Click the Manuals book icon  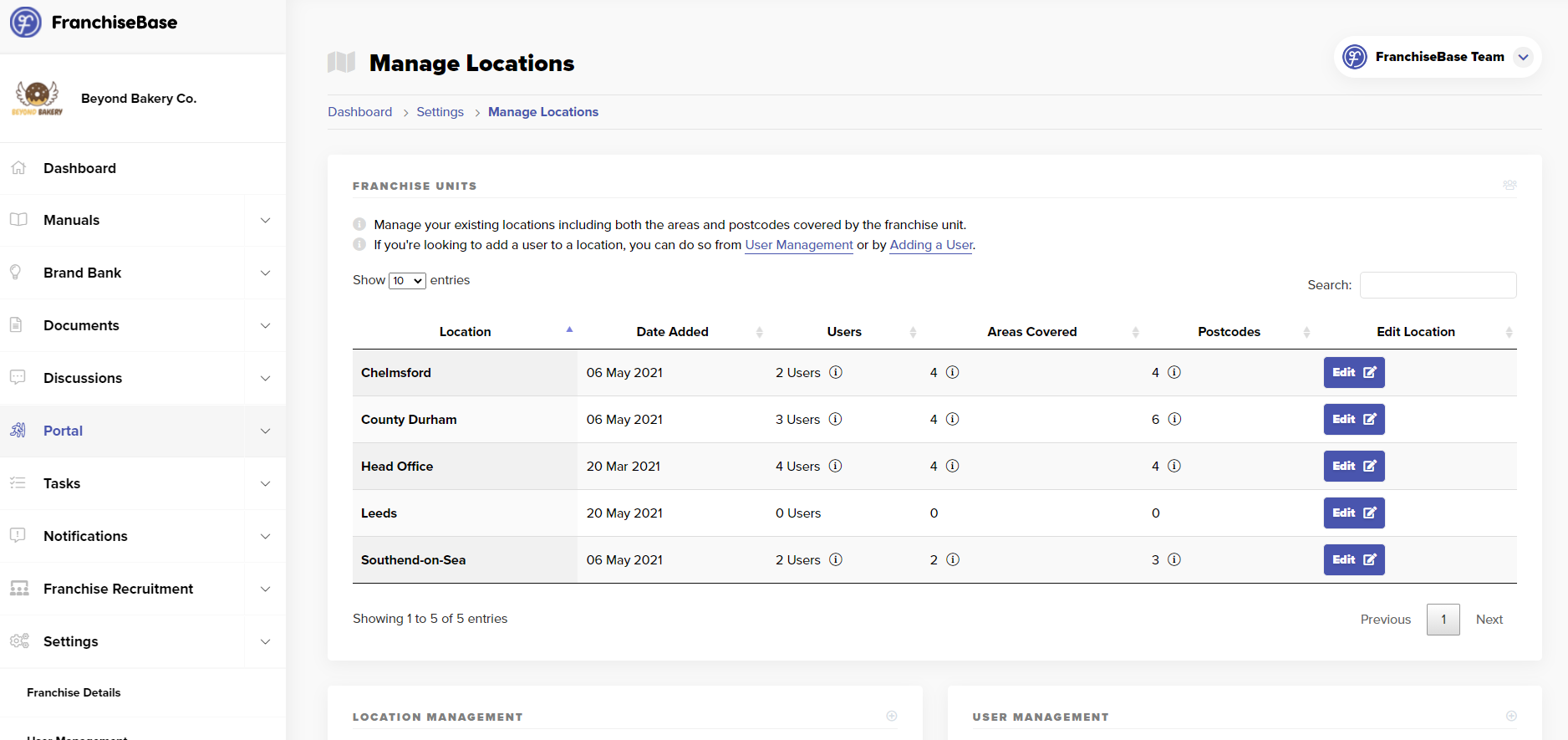point(18,220)
